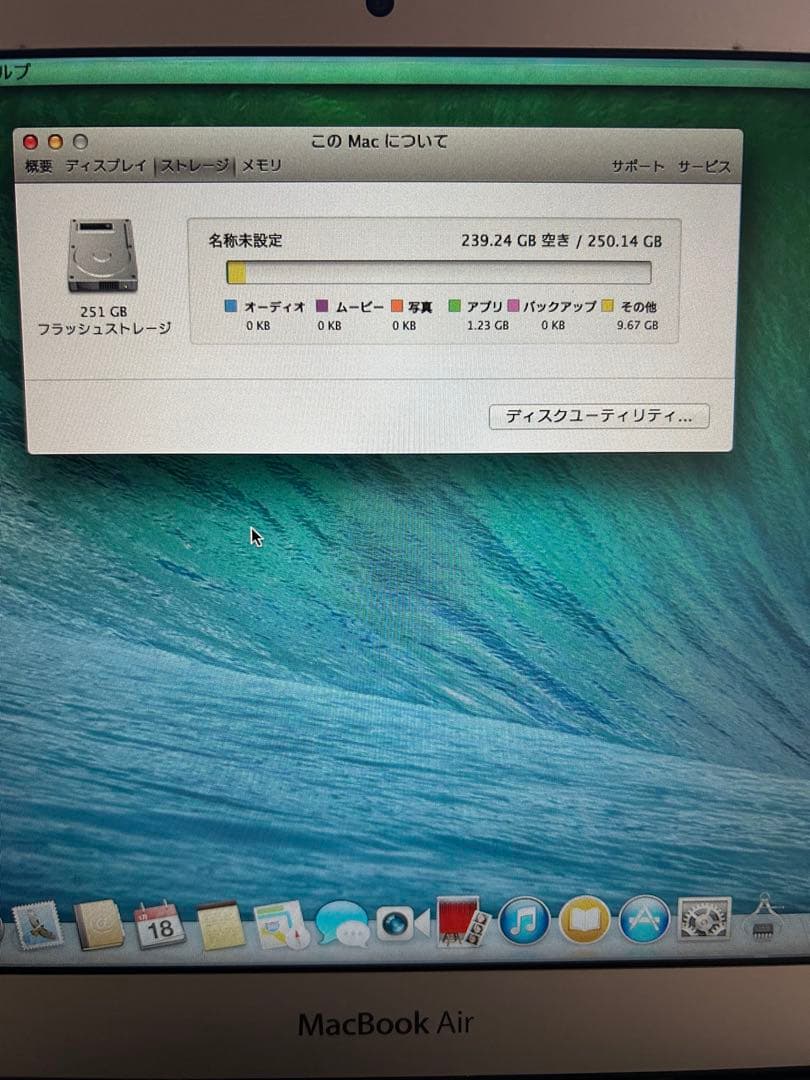This screenshot has height=1080, width=810.
Task: Open Messages from the Dock
Action: [x=342, y=924]
